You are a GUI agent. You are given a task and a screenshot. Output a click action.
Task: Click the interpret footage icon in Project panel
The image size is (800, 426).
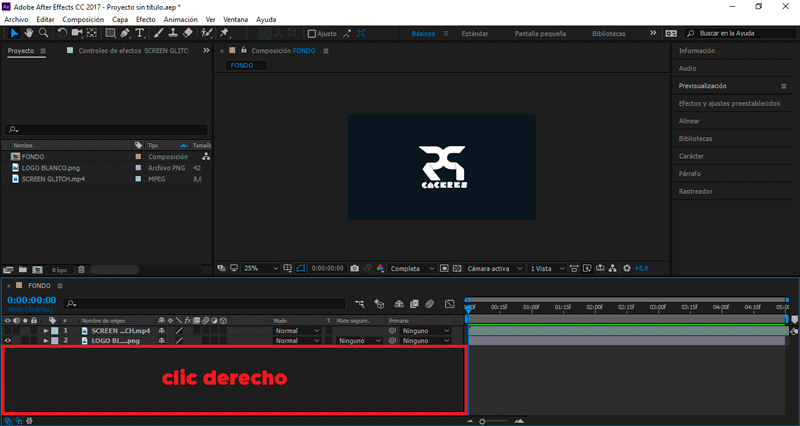(x=8, y=269)
